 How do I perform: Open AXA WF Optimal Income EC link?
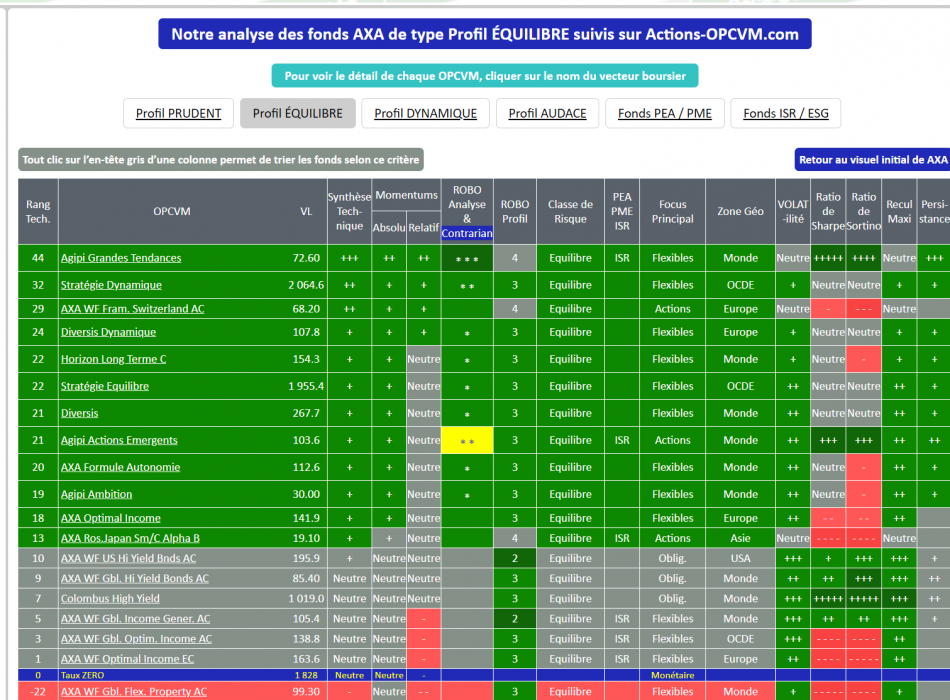(x=127, y=659)
